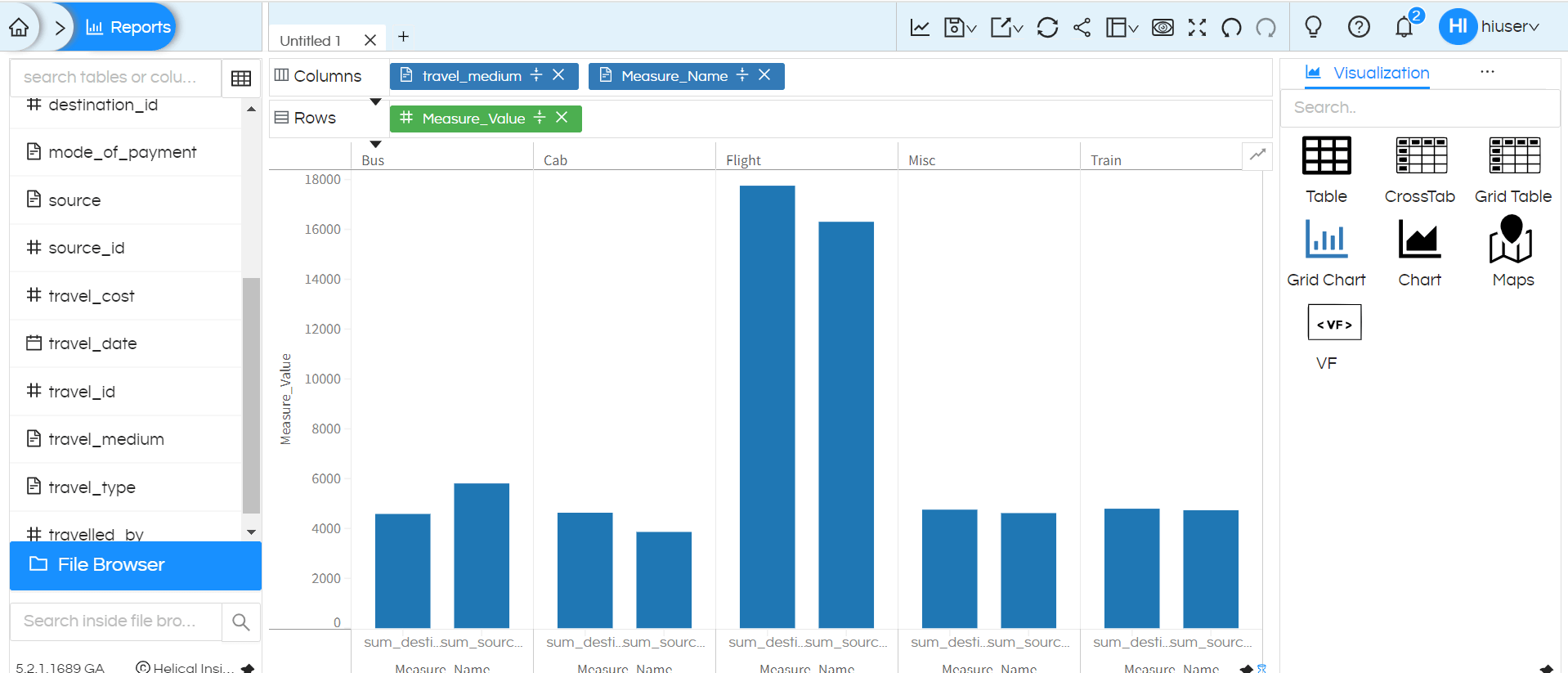Open the export options dropdown
The width and height of the screenshot is (1568, 673).
(1006, 27)
